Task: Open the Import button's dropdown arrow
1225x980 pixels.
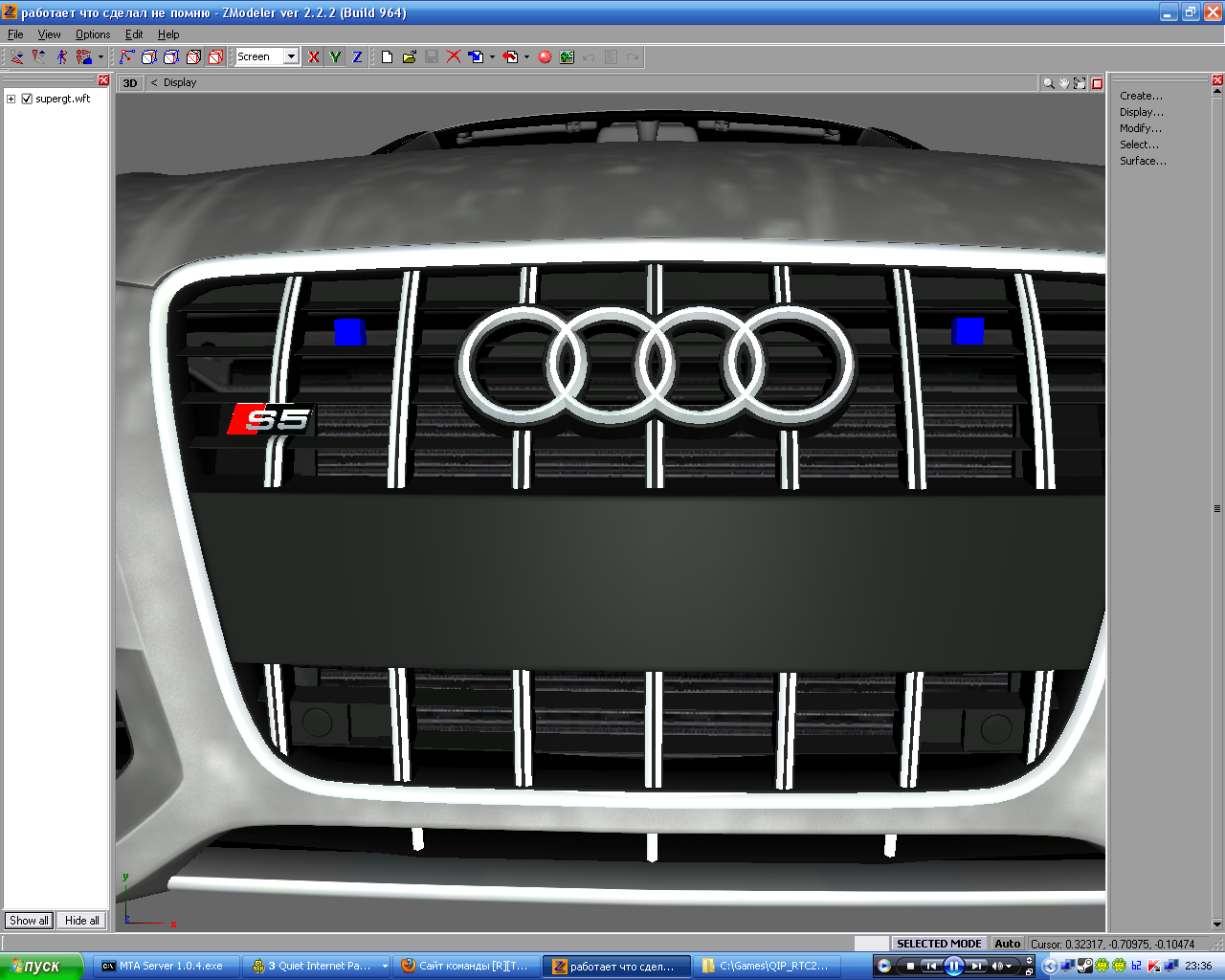Action: tap(492, 57)
